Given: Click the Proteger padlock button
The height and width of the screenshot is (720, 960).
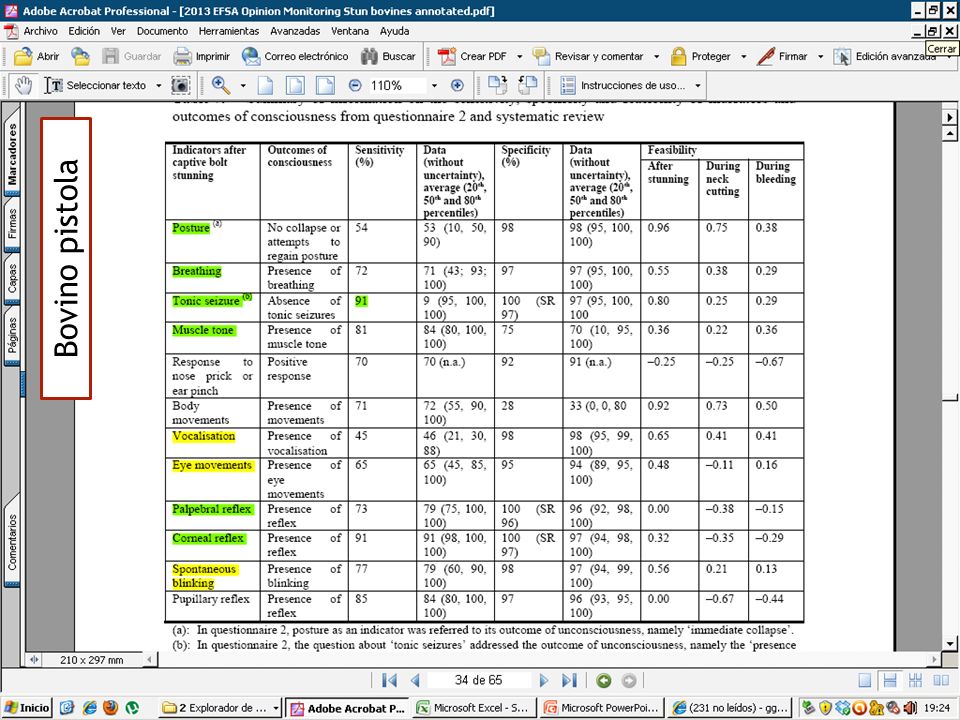Looking at the screenshot, I should click(701, 56).
